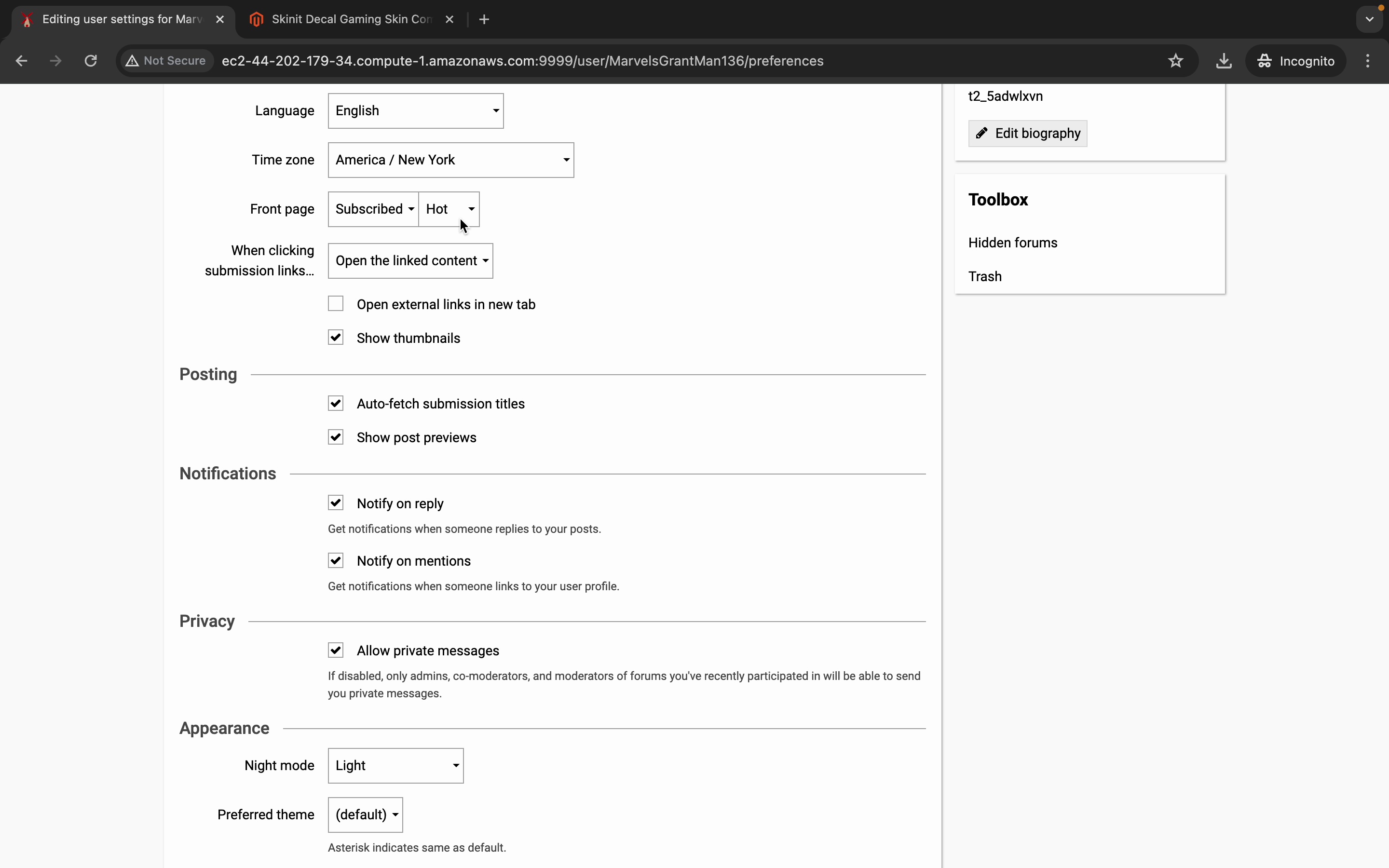Uncheck Show thumbnails checkbox
Image resolution: width=1389 pixels, height=868 pixels.
[x=336, y=338]
